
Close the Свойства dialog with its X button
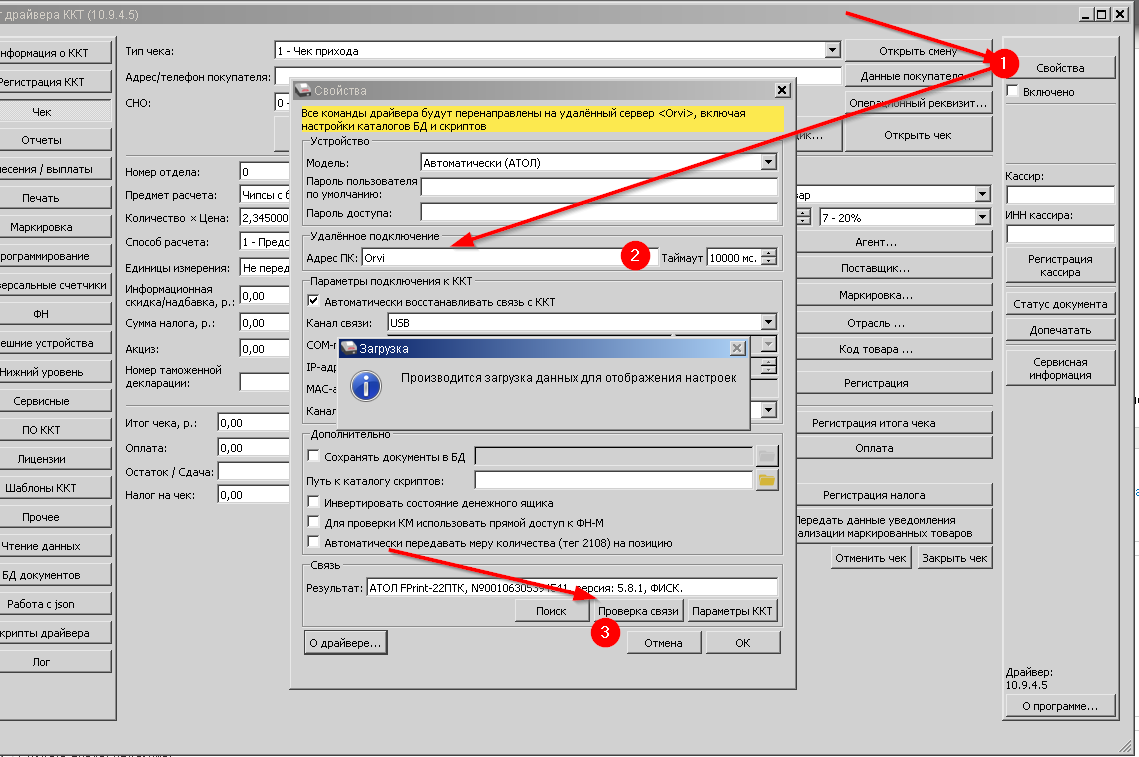coord(781,90)
